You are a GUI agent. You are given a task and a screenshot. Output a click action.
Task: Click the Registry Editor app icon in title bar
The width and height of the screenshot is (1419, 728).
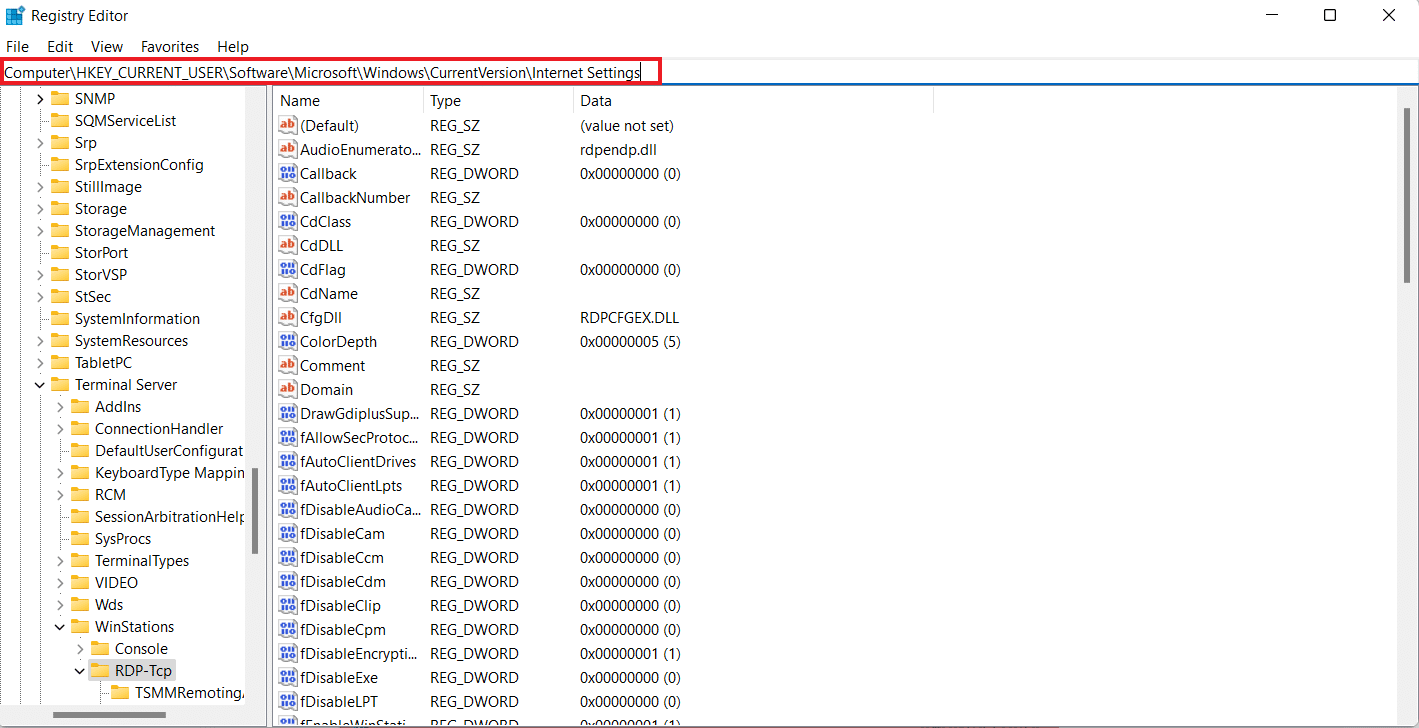[15, 16]
